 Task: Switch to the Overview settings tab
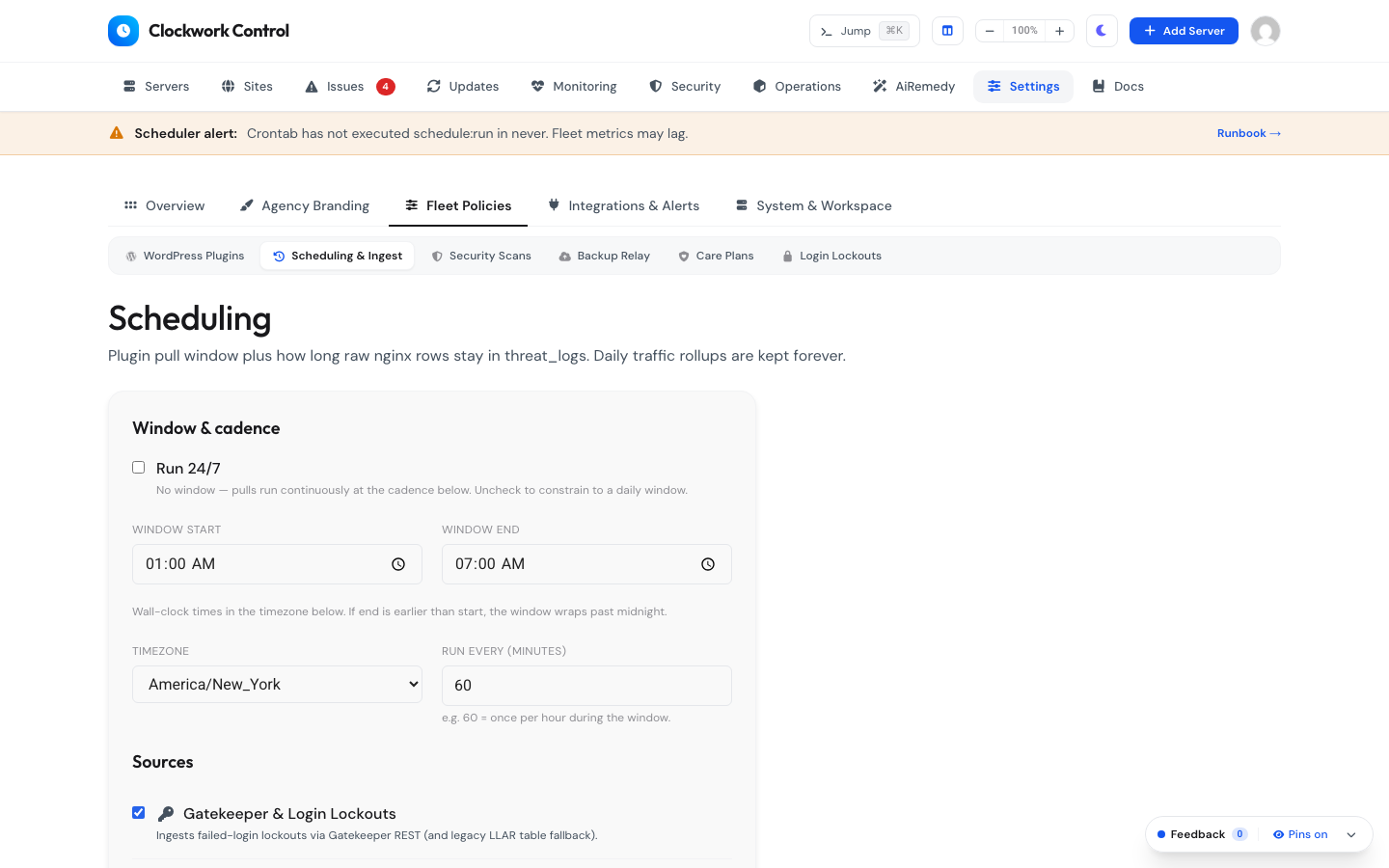[164, 205]
